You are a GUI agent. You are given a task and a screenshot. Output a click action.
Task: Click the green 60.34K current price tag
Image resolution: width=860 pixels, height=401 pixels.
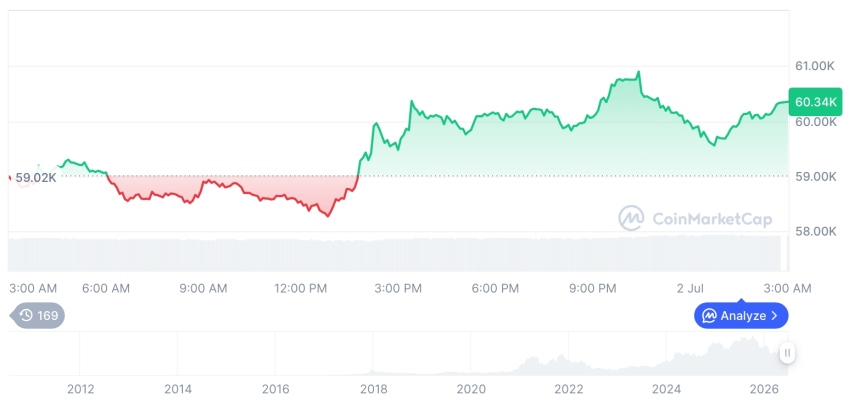click(x=815, y=101)
